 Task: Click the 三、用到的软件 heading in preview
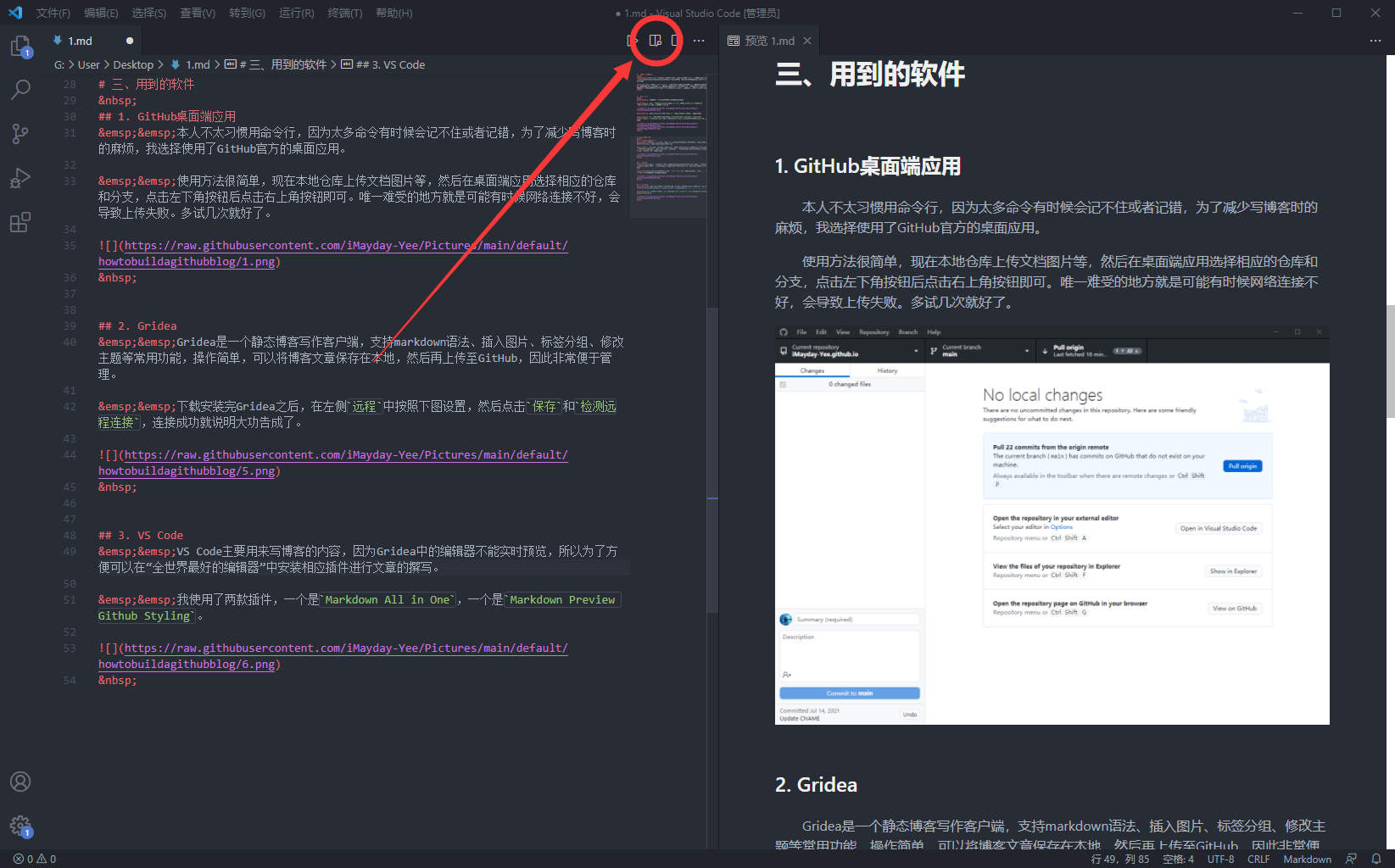click(x=870, y=75)
